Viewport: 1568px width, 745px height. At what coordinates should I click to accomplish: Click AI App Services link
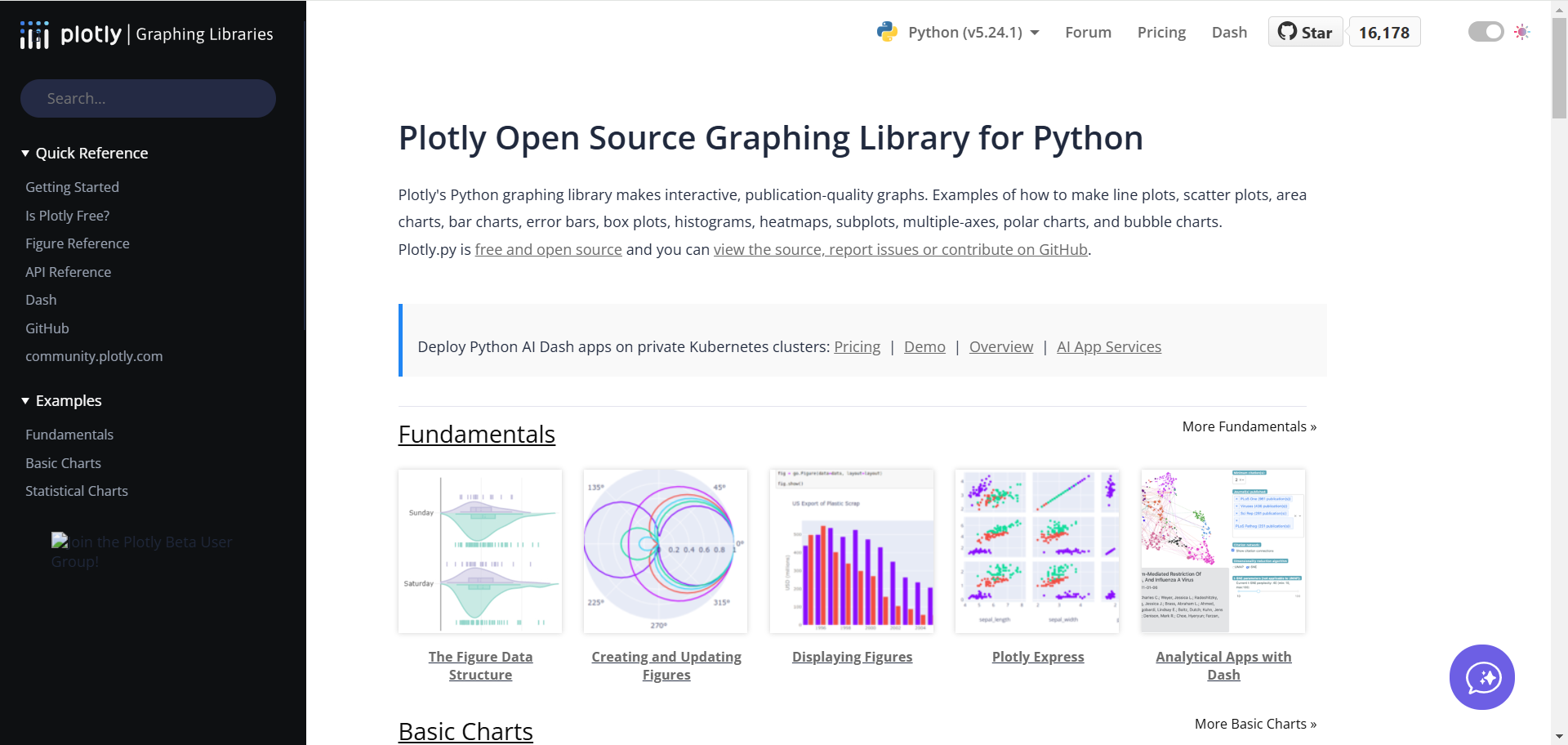[x=1109, y=347]
